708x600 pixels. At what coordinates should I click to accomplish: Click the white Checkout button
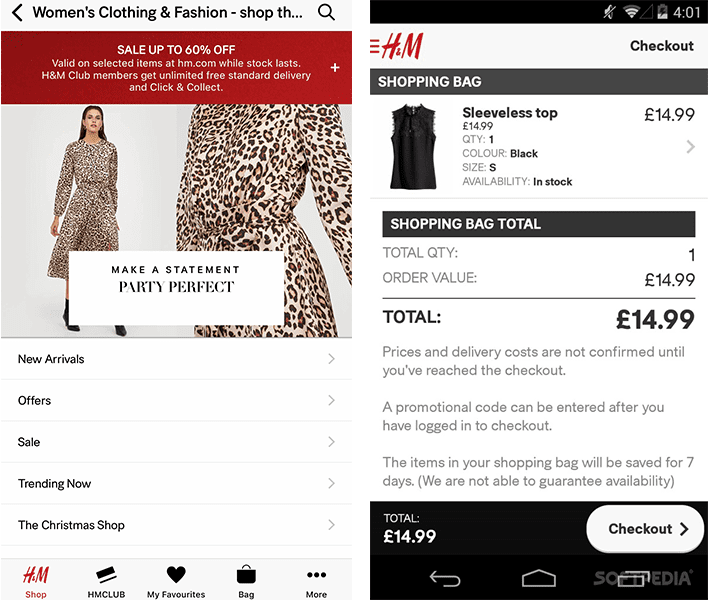pos(645,529)
